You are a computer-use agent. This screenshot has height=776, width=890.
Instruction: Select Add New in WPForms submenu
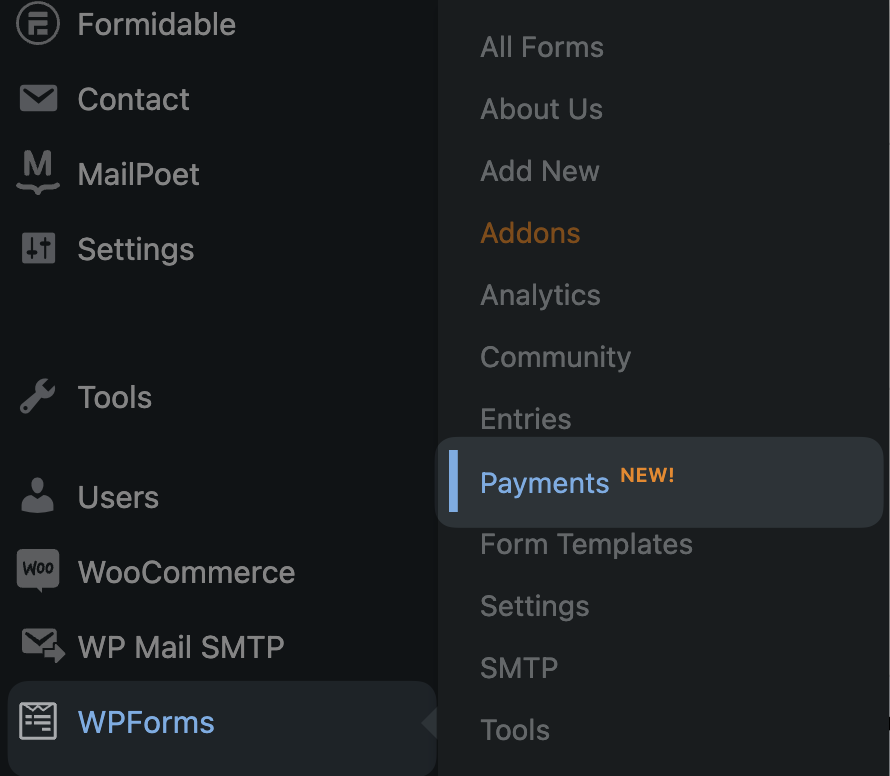539,171
